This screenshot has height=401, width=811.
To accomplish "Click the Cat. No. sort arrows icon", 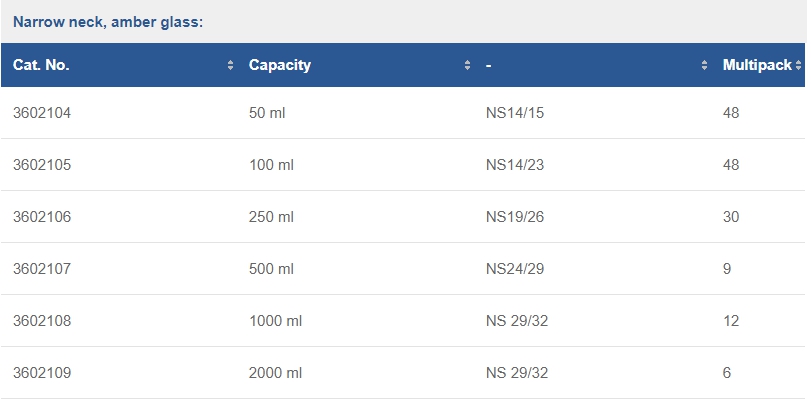I will tap(230, 65).
